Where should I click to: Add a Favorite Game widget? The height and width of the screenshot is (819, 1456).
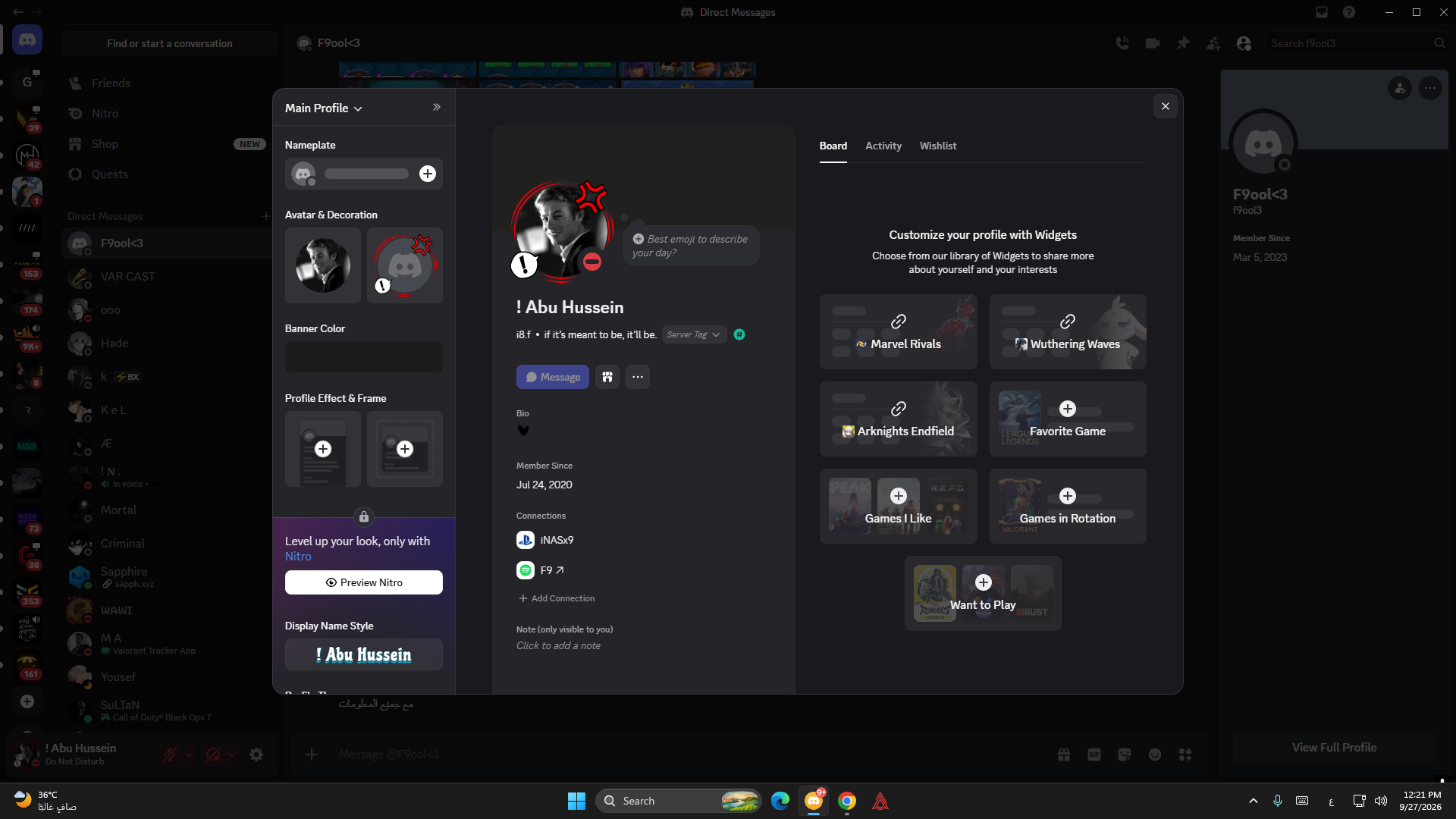pyautogui.click(x=1068, y=419)
